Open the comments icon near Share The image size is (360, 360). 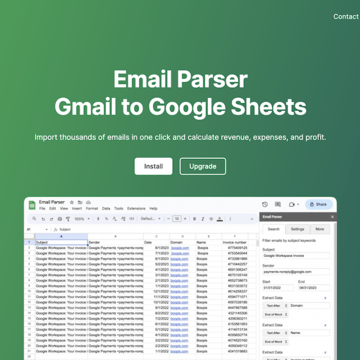(278, 204)
